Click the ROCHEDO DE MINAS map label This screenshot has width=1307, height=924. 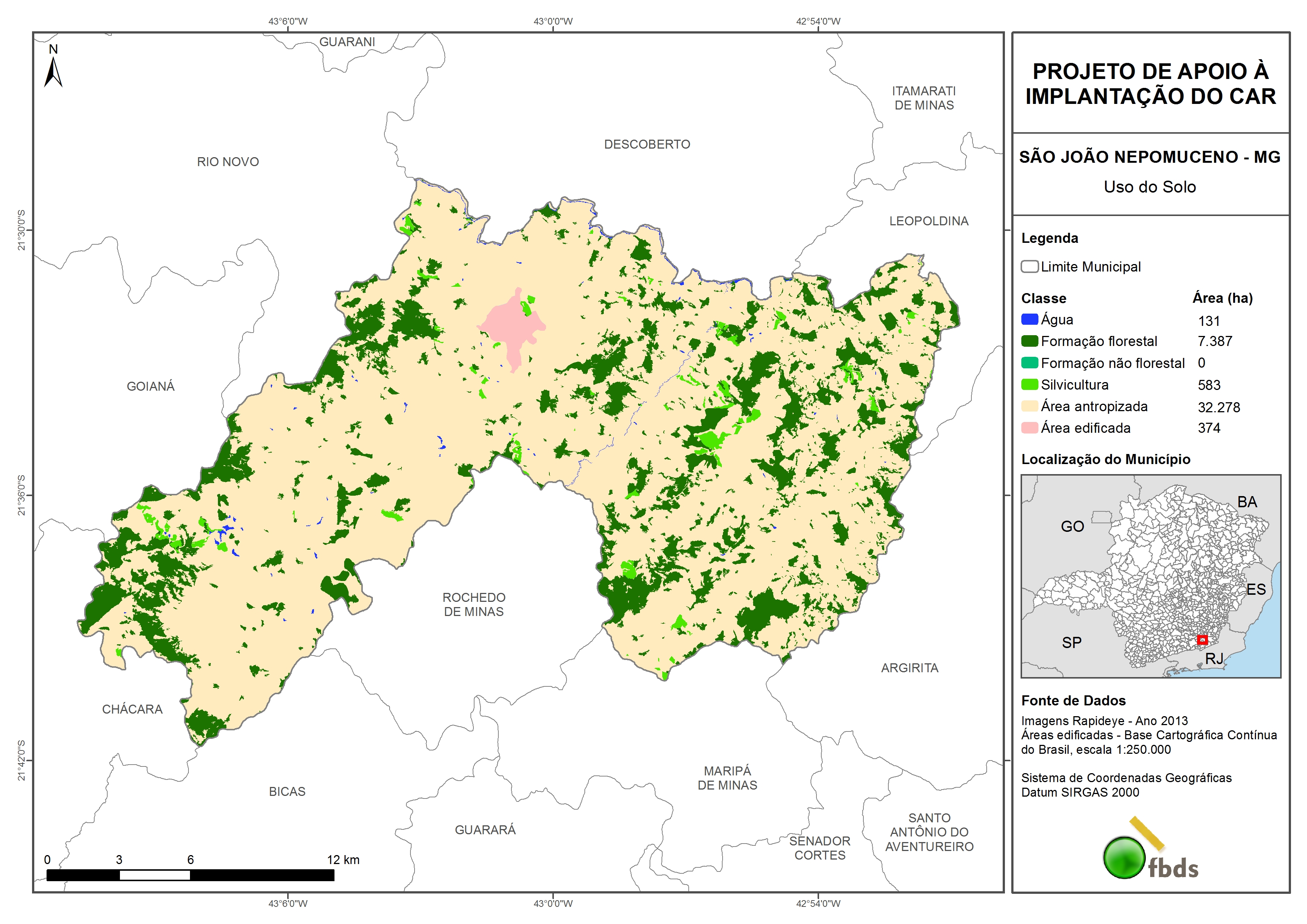point(474,604)
